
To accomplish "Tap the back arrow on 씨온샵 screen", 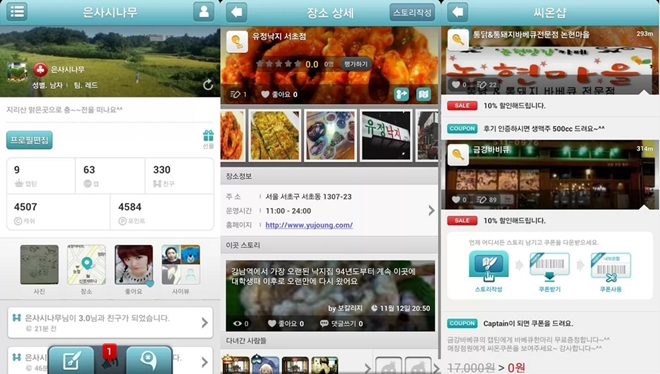I will coord(458,12).
